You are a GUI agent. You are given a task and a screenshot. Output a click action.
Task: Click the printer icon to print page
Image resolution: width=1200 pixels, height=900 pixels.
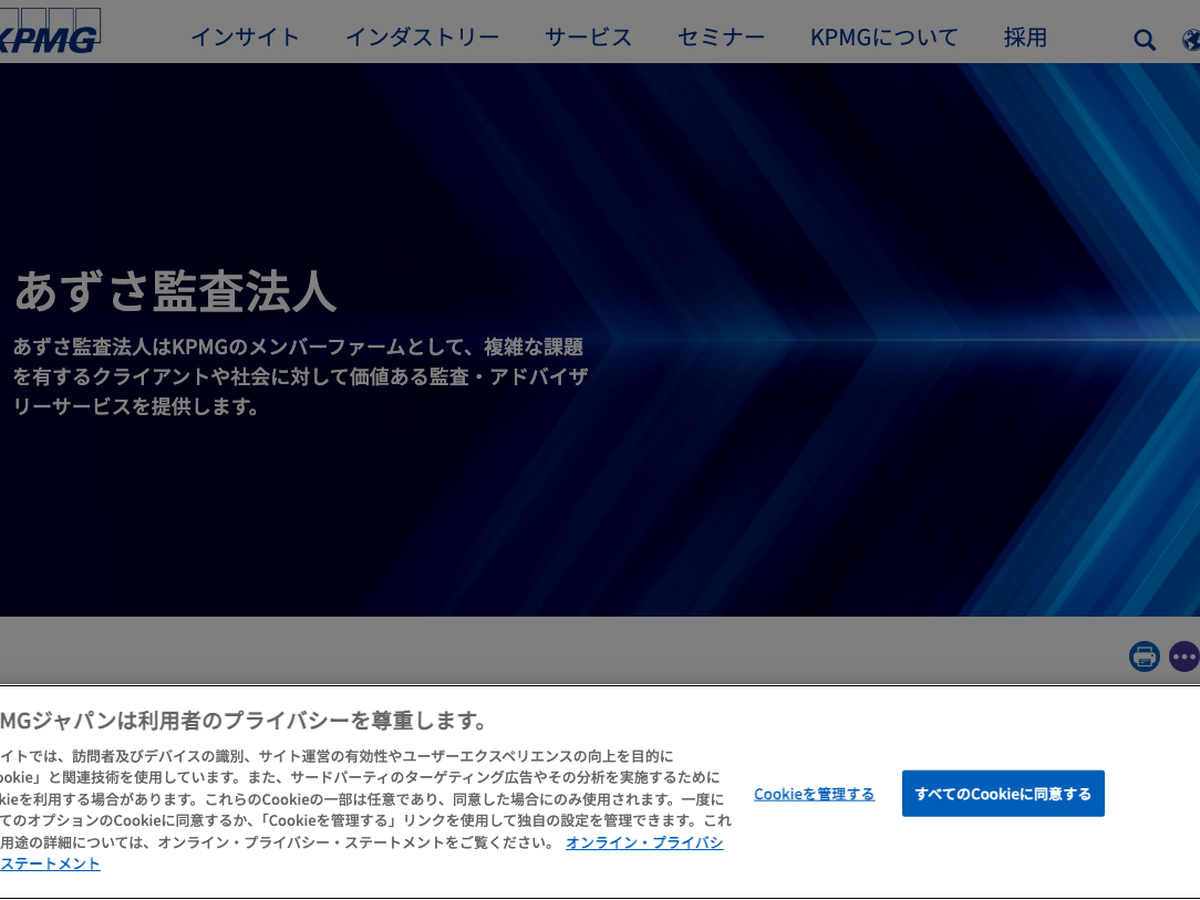click(1144, 656)
